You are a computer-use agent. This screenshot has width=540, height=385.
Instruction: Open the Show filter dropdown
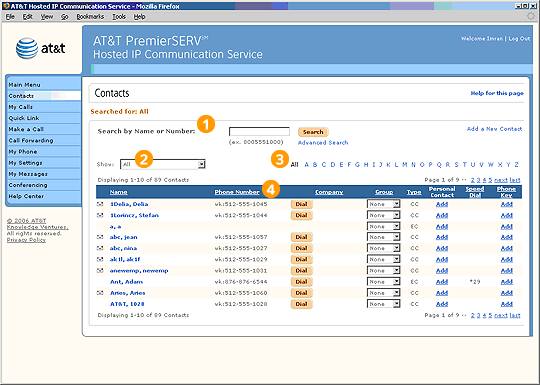point(163,164)
